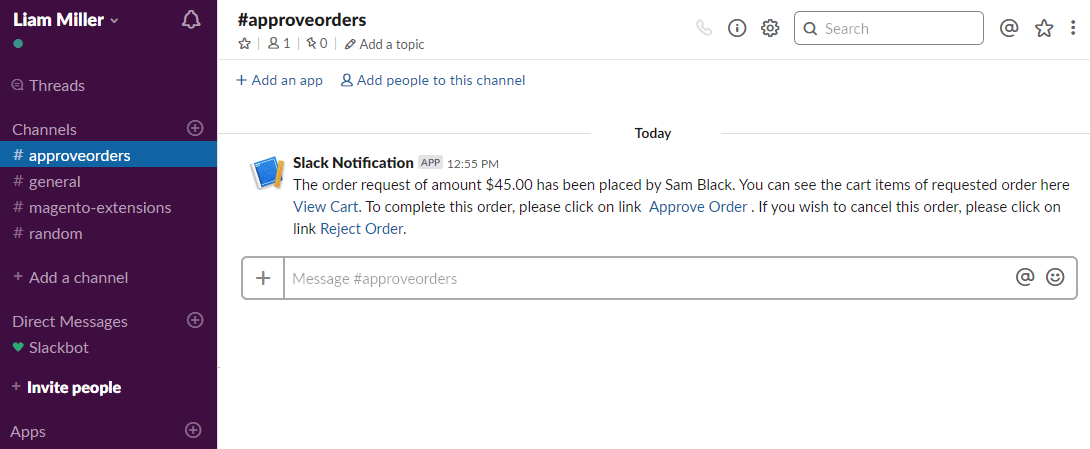Open the Liam Miller workspace menu

tap(66, 20)
